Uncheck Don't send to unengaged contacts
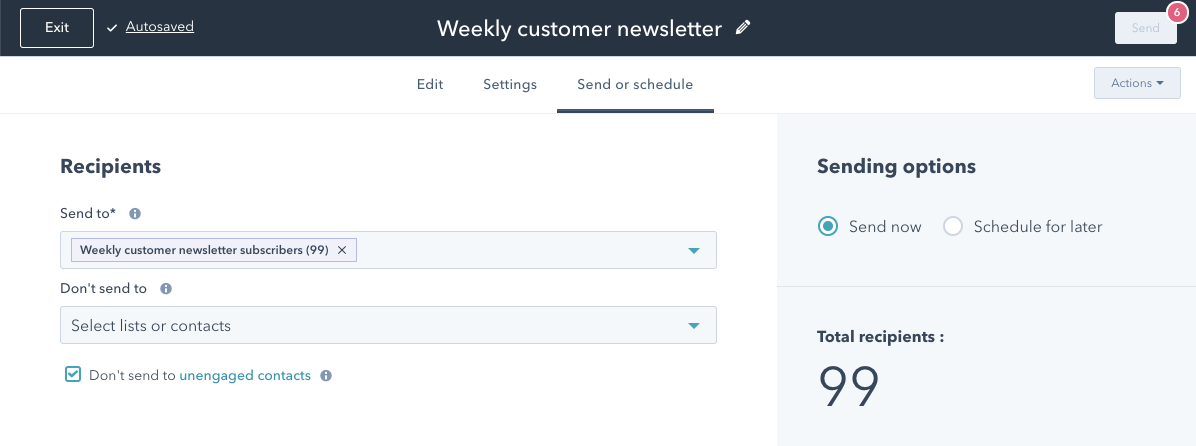 click(x=72, y=374)
